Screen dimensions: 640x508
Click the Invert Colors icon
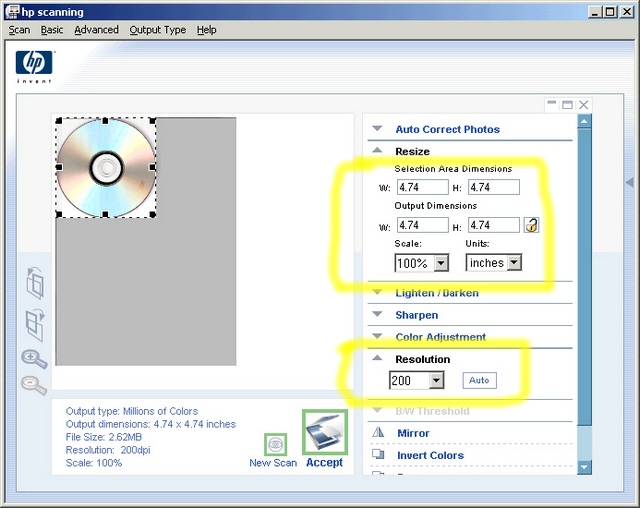pos(378,454)
